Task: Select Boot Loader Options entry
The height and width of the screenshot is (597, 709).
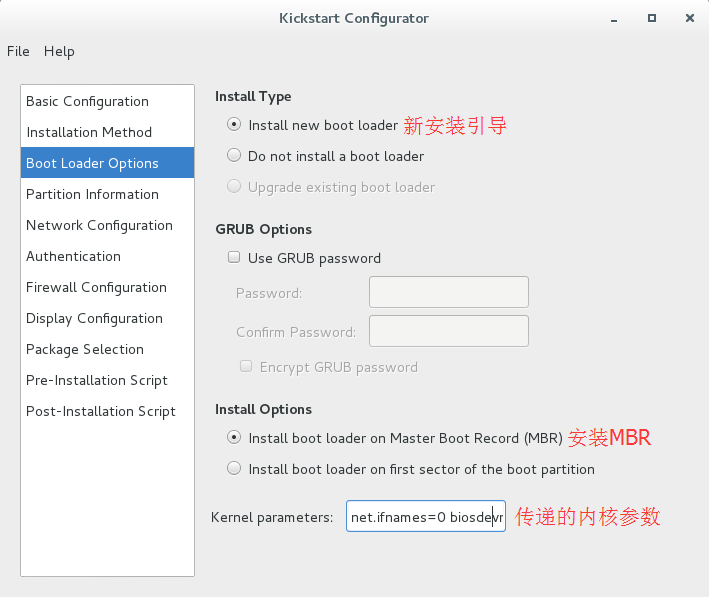Action: (x=108, y=163)
